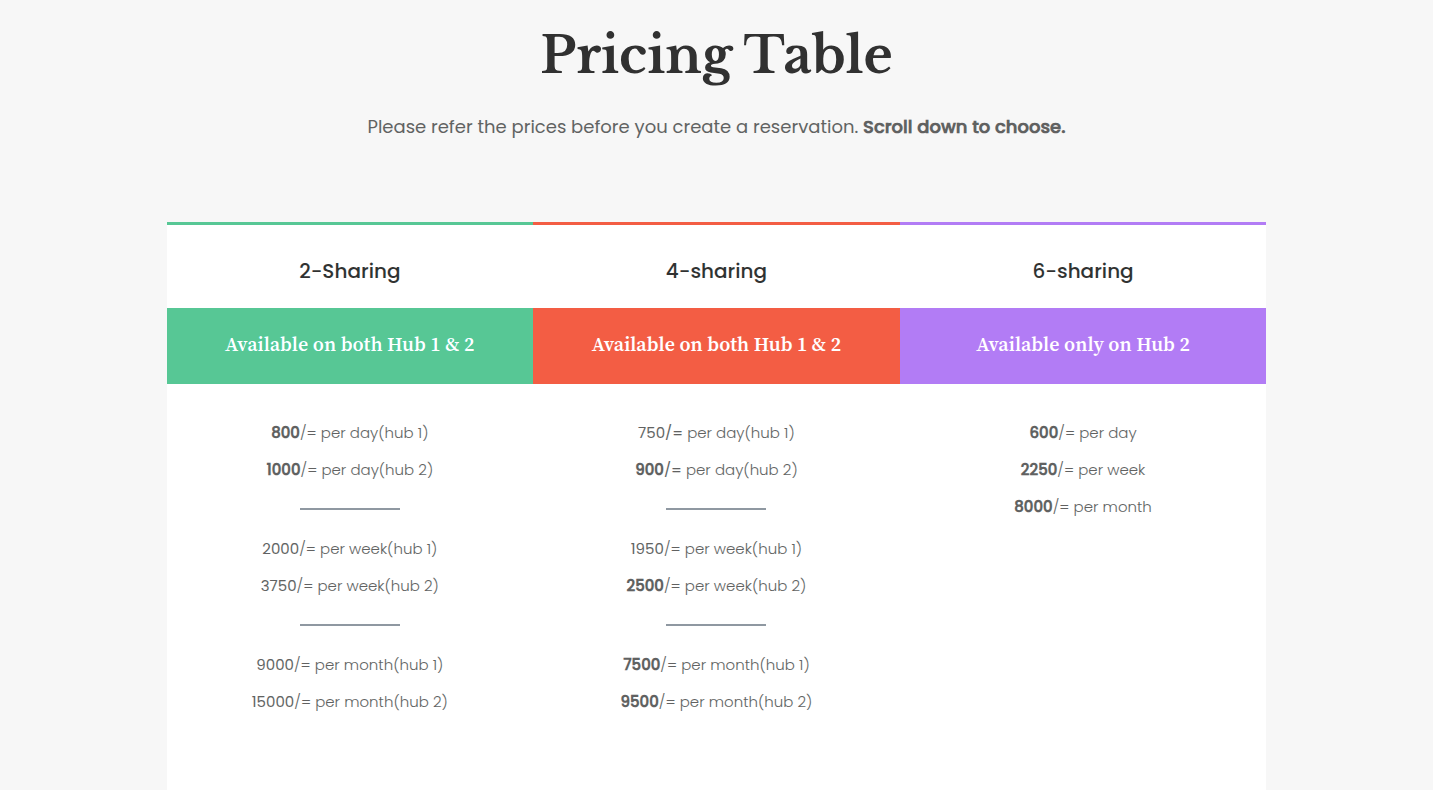Click the 8000/= per month price
Image resolution: width=1433 pixels, height=790 pixels.
click(1082, 507)
